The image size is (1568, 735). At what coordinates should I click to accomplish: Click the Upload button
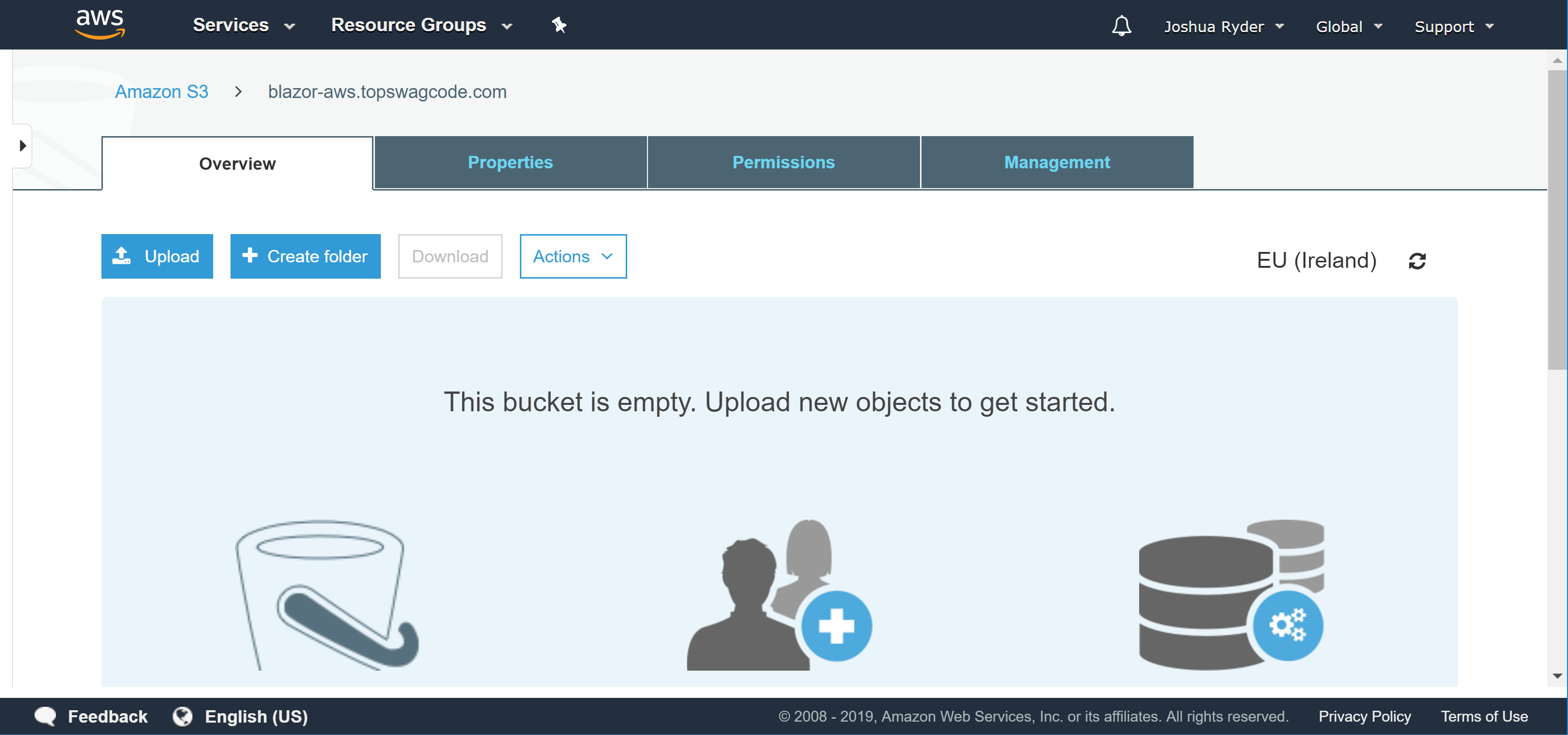[157, 256]
